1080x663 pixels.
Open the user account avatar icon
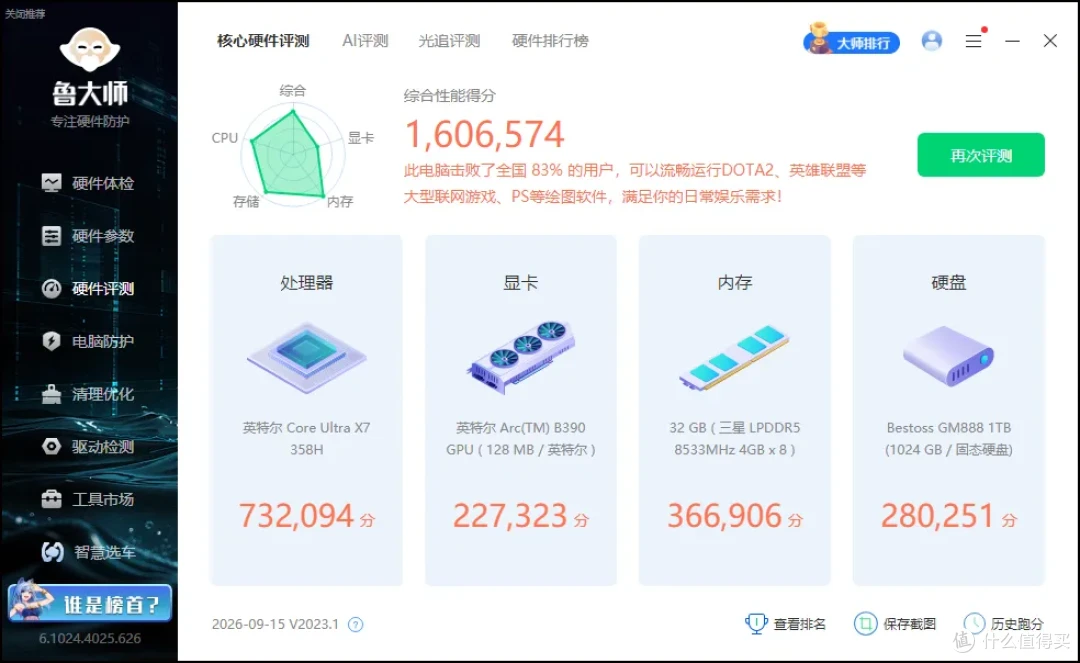(931, 41)
